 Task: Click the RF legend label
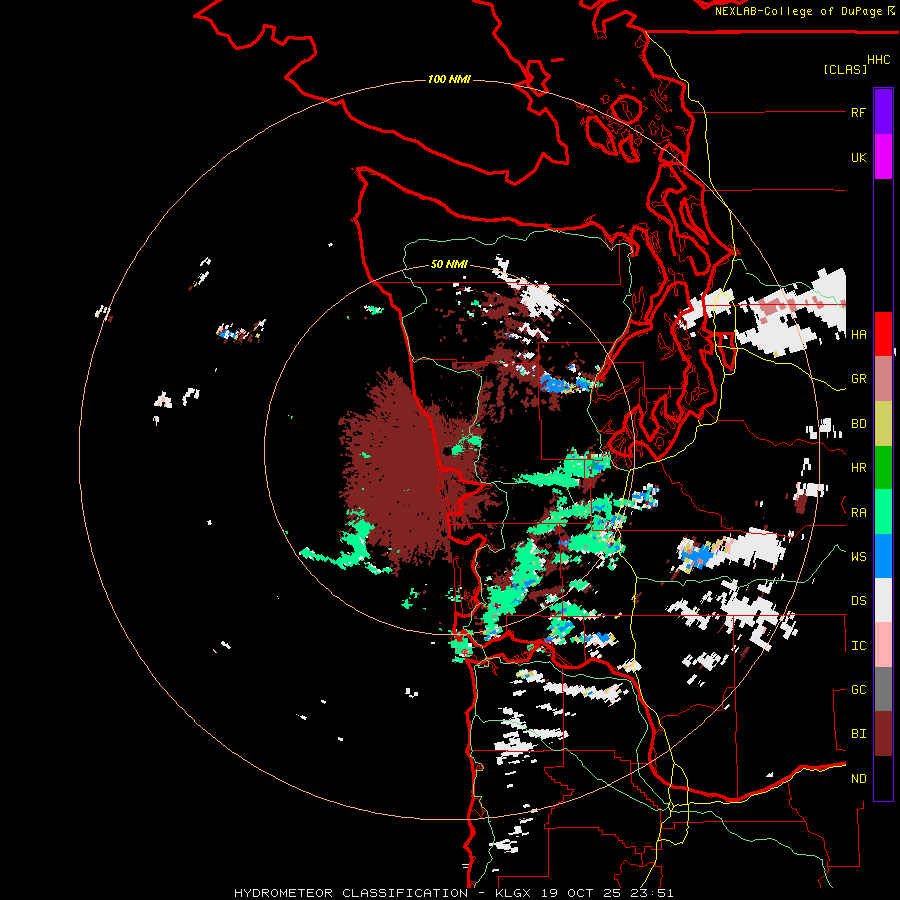click(x=858, y=112)
